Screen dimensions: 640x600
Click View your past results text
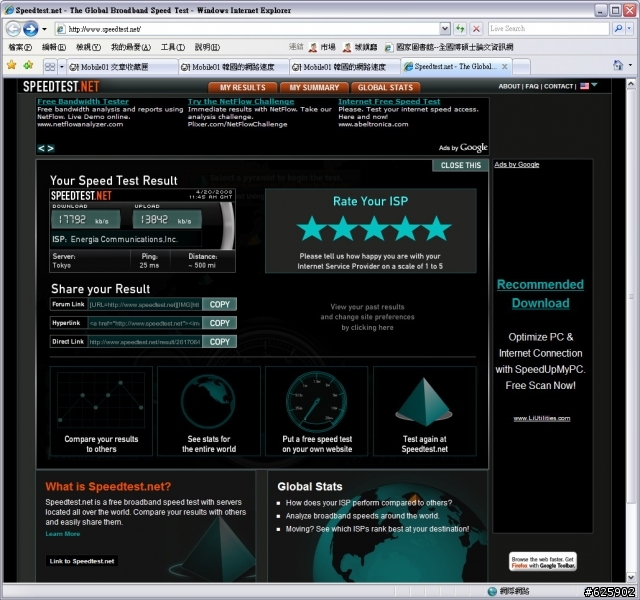367,317
